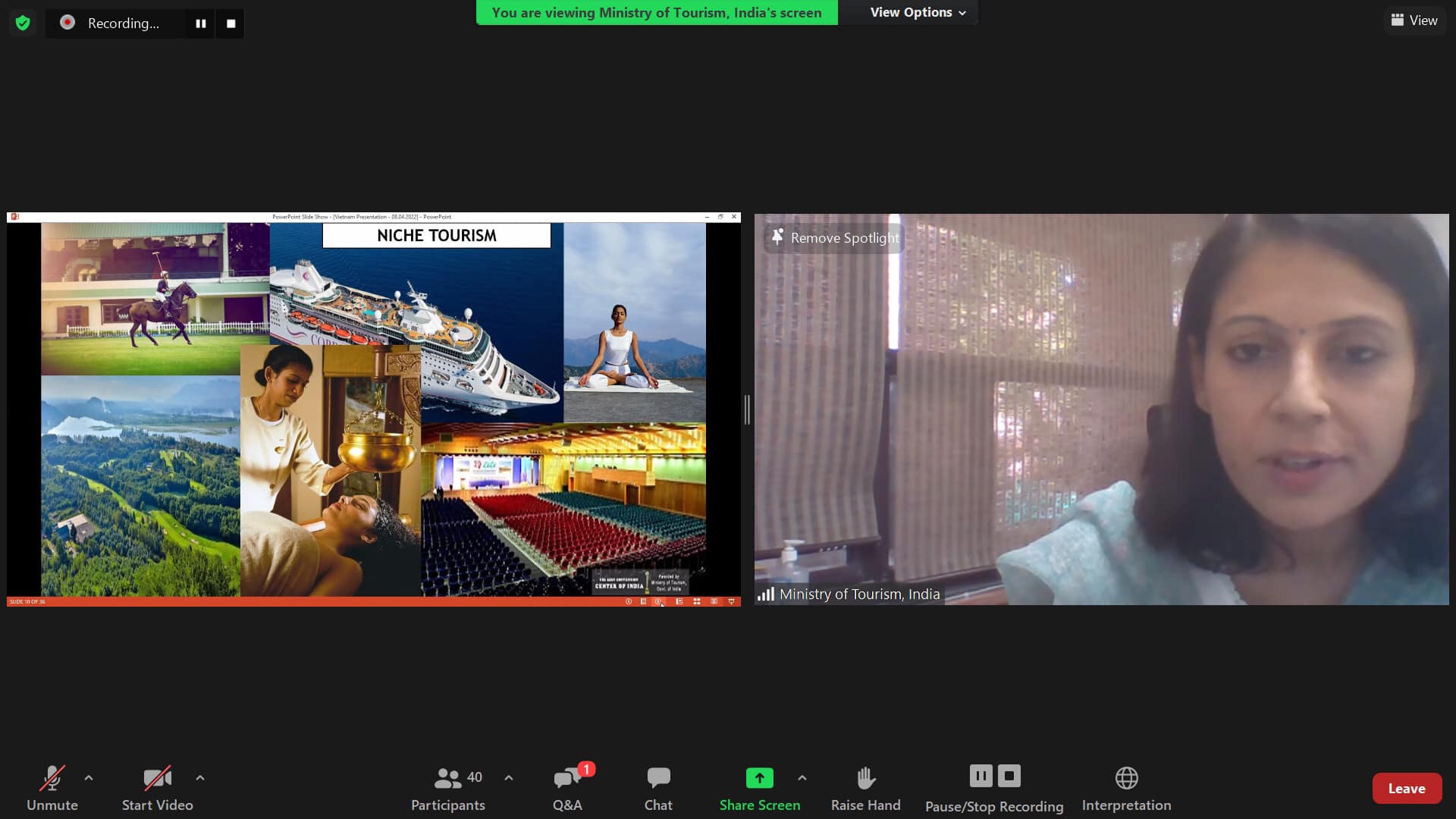The height and width of the screenshot is (819, 1456).
Task: Open the View Options dropdown
Action: pyautogui.click(x=917, y=13)
